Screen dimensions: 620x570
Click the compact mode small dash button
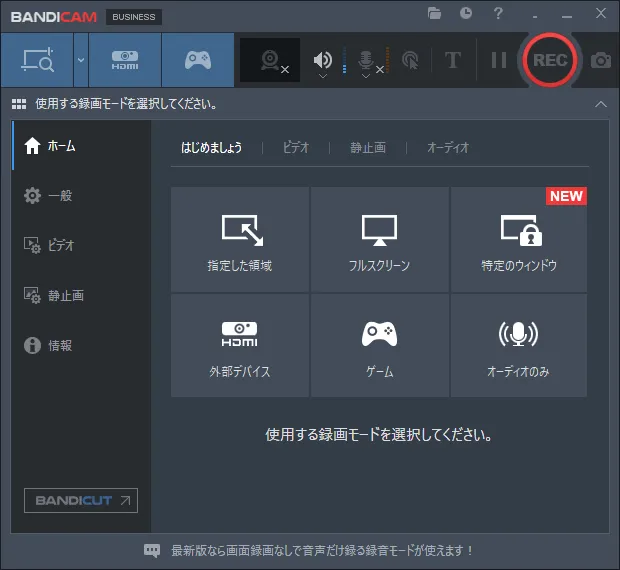click(535, 17)
